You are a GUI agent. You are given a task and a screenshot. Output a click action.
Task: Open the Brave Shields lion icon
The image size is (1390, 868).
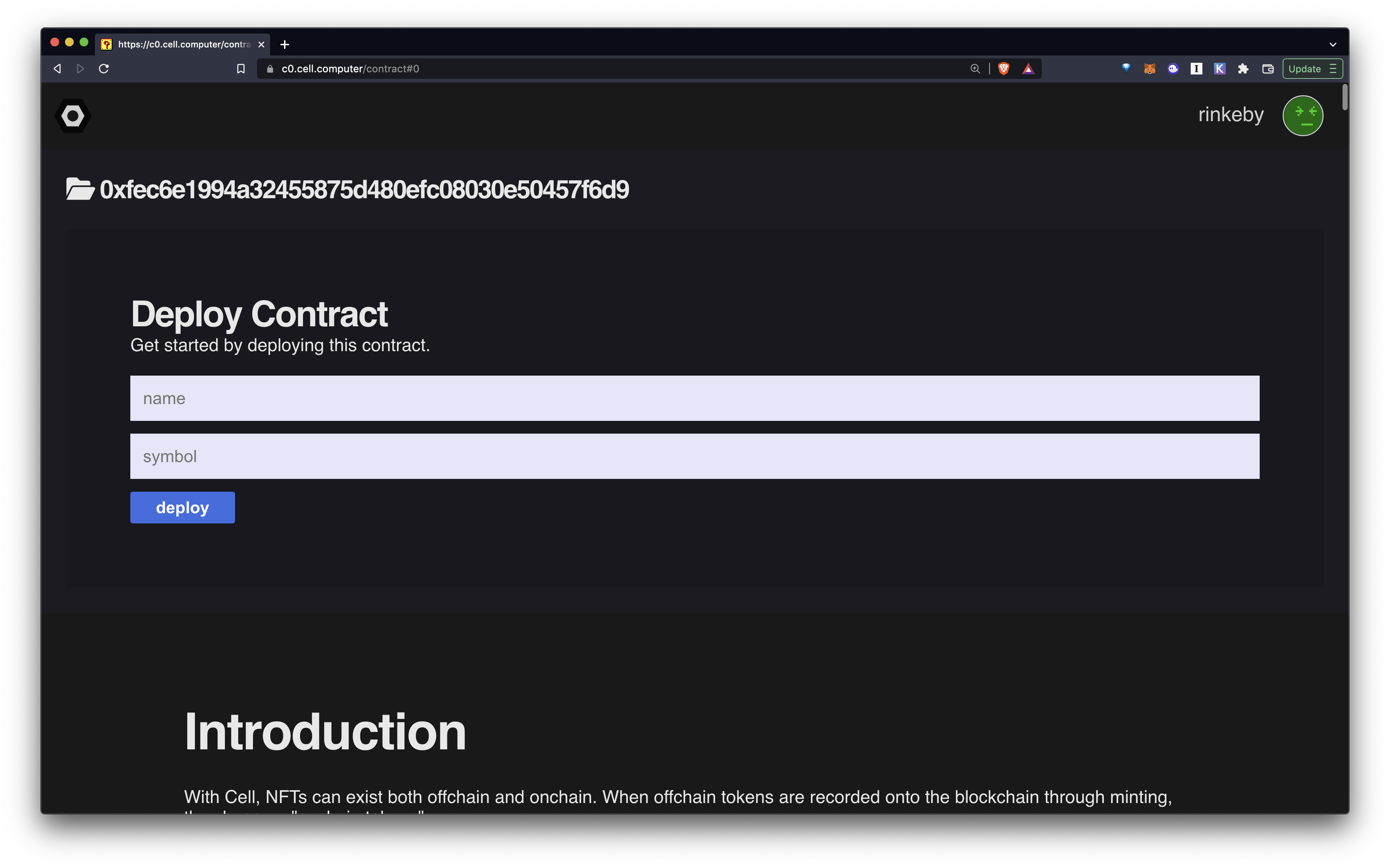(x=1003, y=69)
